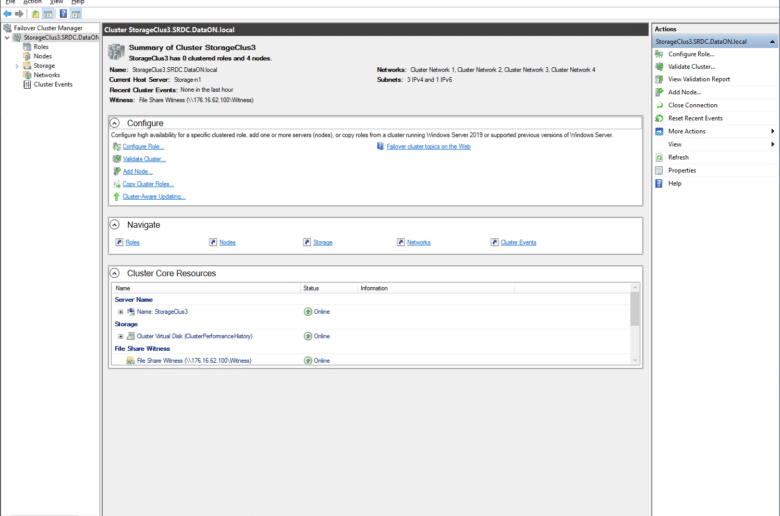
Task: Click Properties in Actions pane
Action: [682, 170]
